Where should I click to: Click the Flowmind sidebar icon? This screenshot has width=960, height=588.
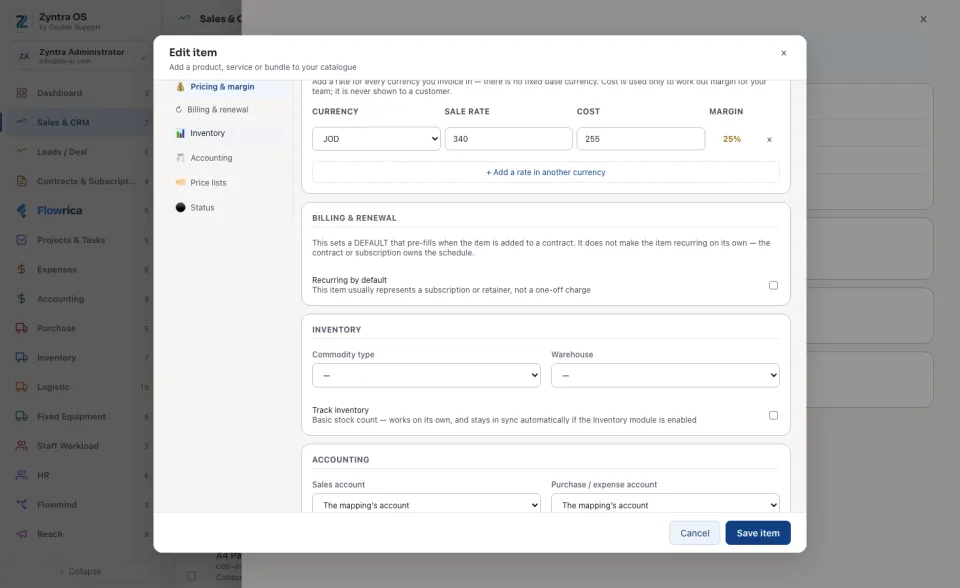[21, 504]
